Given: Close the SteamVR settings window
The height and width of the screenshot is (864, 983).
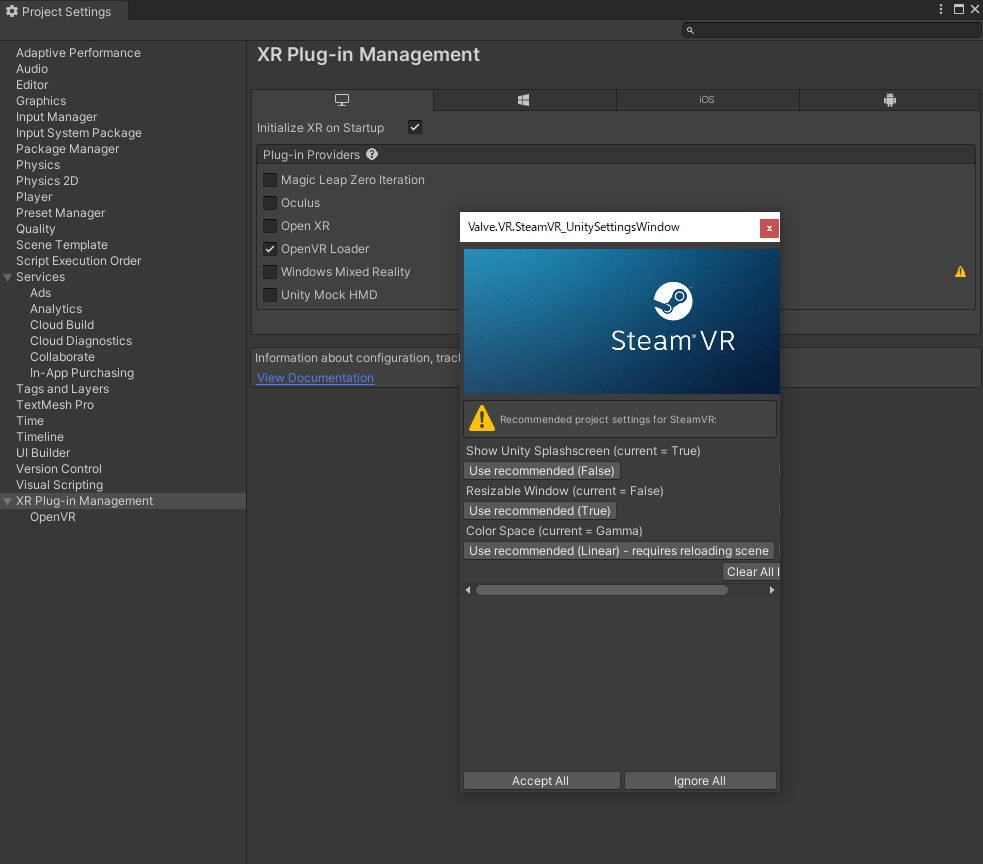Looking at the screenshot, I should click(769, 228).
